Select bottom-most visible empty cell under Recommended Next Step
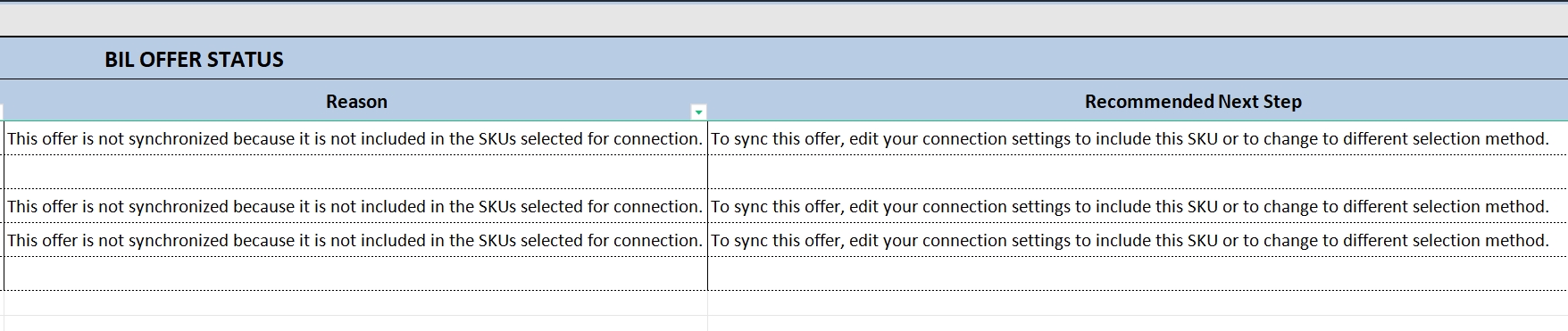1568x331 pixels. tap(1138, 324)
